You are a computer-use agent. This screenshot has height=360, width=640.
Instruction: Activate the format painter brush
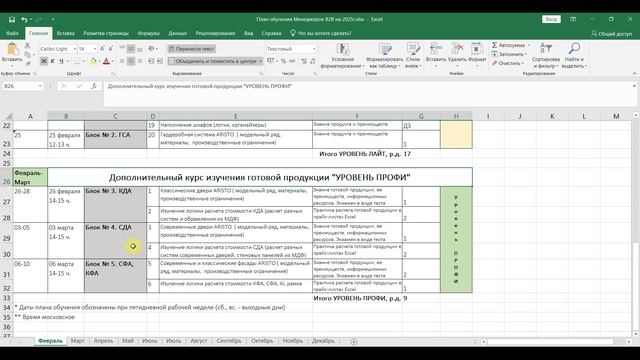(x=27, y=63)
